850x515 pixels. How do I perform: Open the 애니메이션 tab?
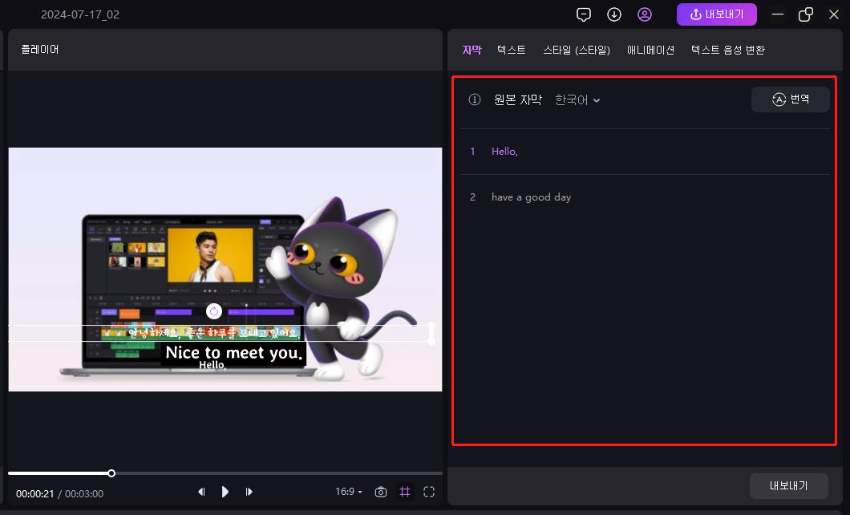(650, 50)
